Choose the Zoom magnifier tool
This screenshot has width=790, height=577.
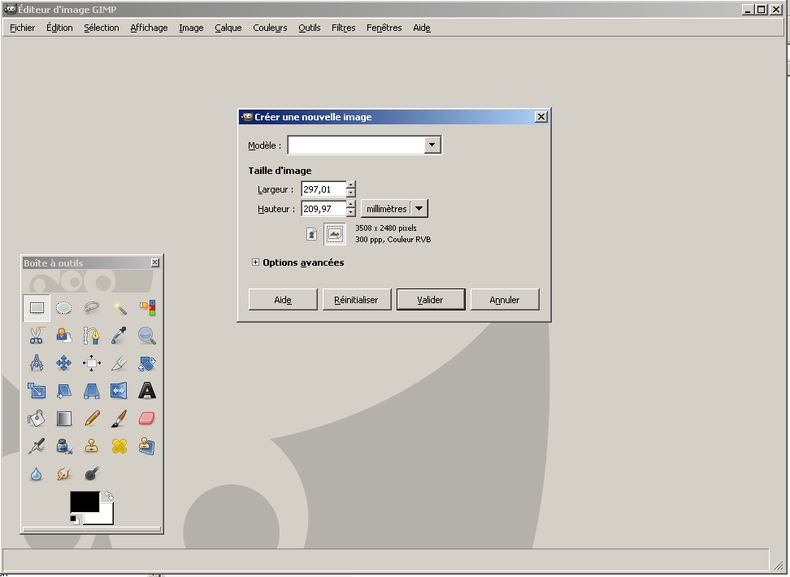[x=147, y=336]
